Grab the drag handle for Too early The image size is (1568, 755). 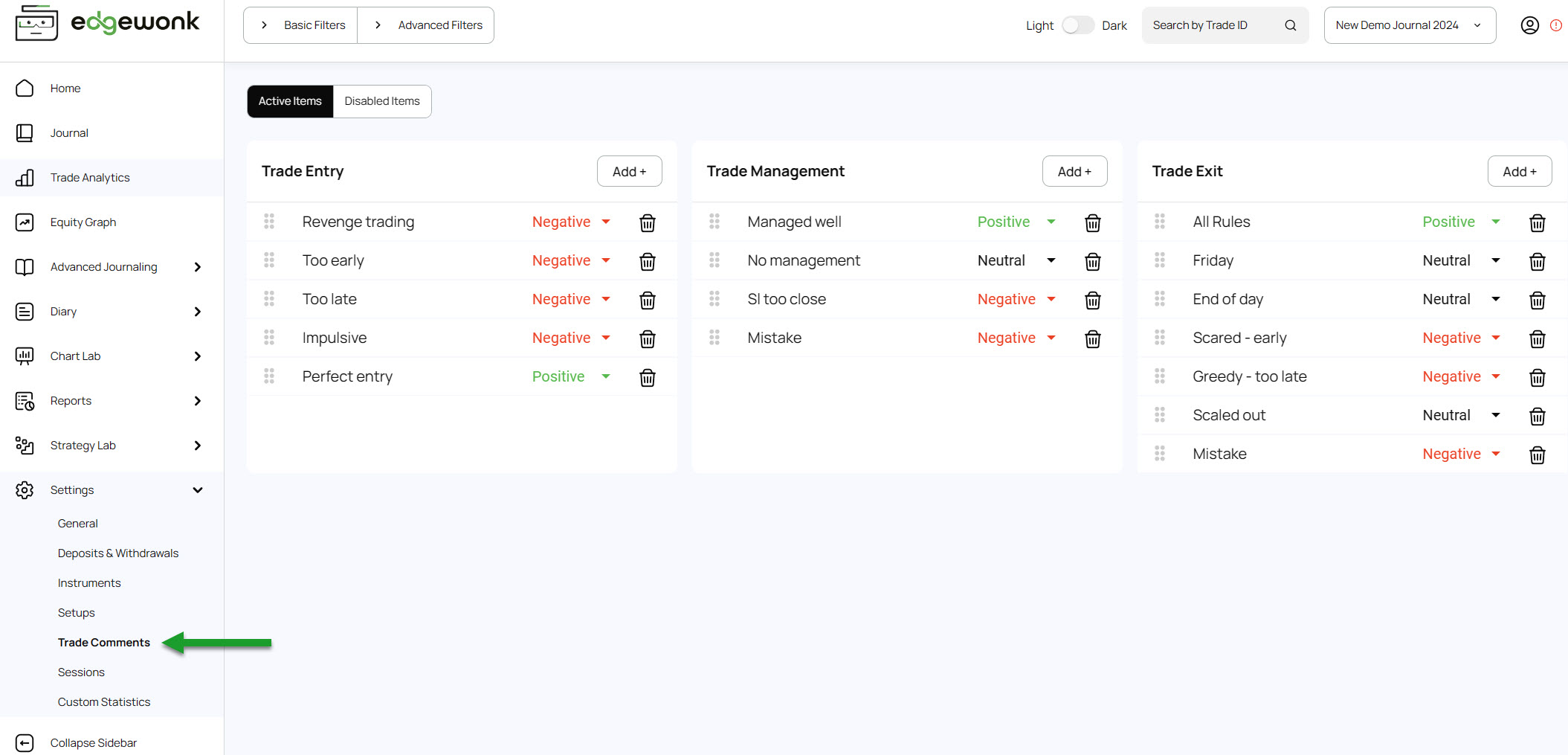click(x=269, y=260)
